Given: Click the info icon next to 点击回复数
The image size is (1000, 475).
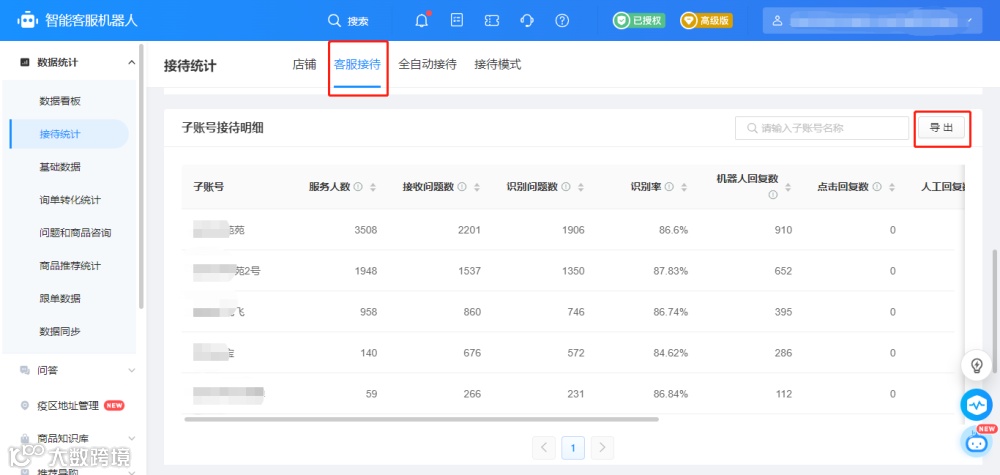Looking at the screenshot, I should (x=877, y=187).
